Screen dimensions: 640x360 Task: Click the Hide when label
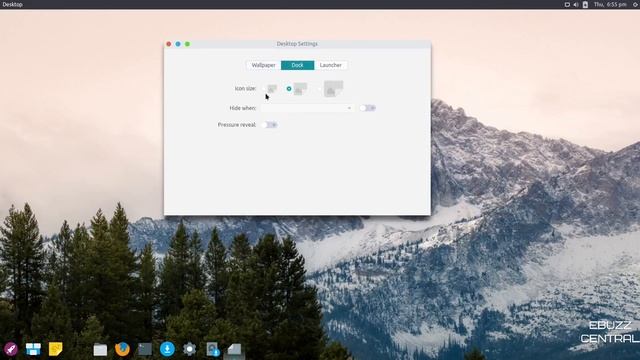click(242, 108)
